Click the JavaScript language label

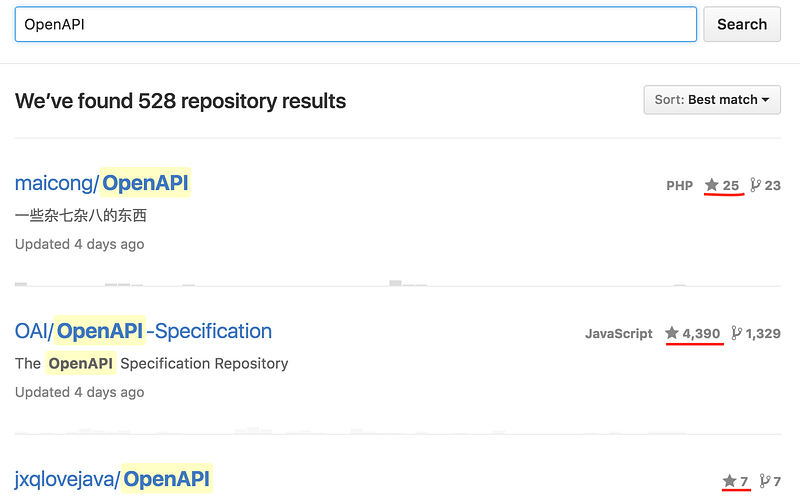(618, 333)
